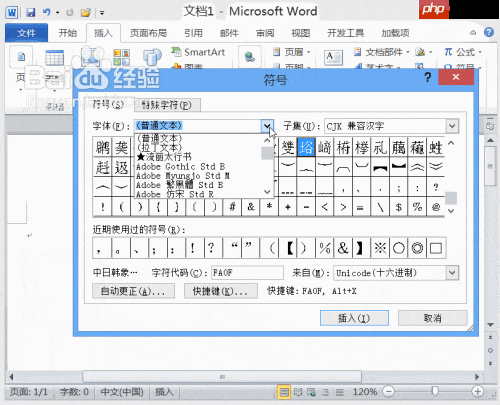Viewport: 500px width, 405px height.
Task: Open the 子集 subset dropdown
Action: pos(452,126)
